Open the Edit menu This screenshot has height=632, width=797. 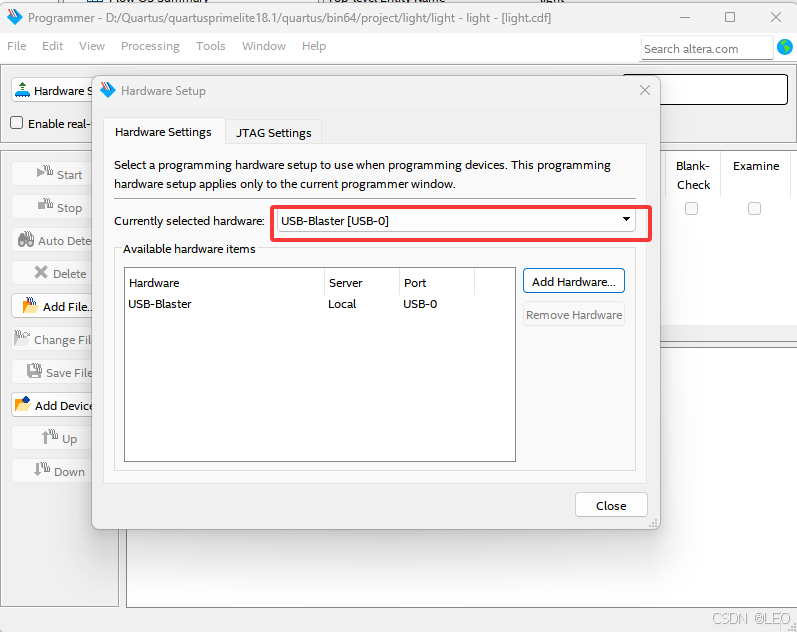coord(52,46)
